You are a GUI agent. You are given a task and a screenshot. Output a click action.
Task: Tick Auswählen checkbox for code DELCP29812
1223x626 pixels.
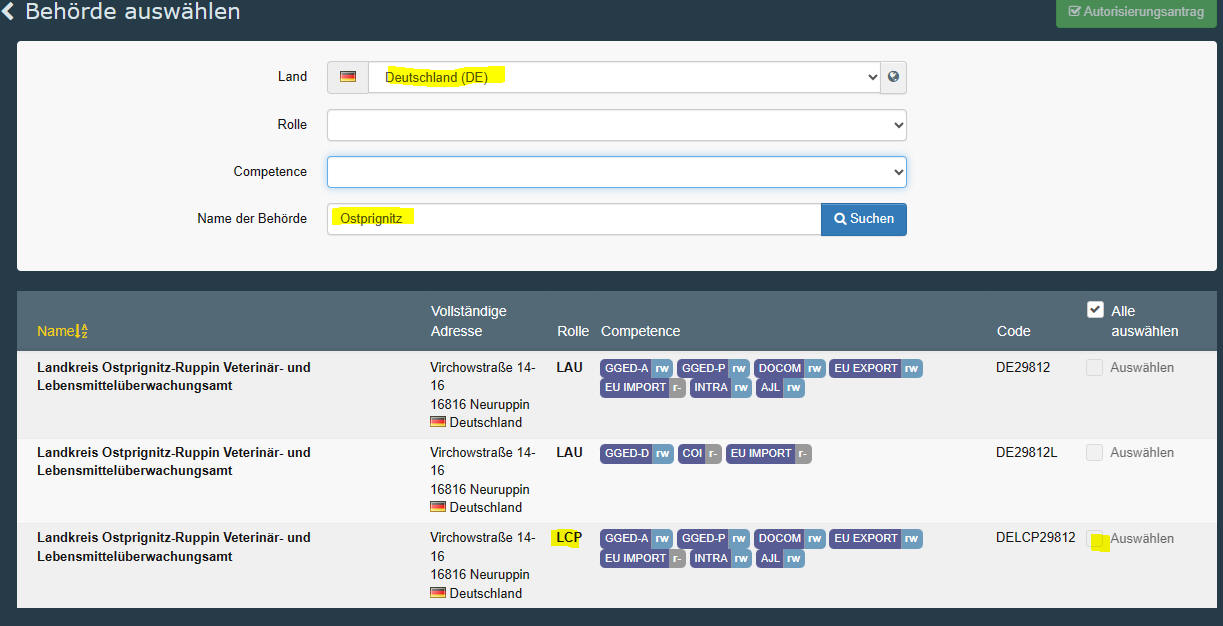[1095, 539]
